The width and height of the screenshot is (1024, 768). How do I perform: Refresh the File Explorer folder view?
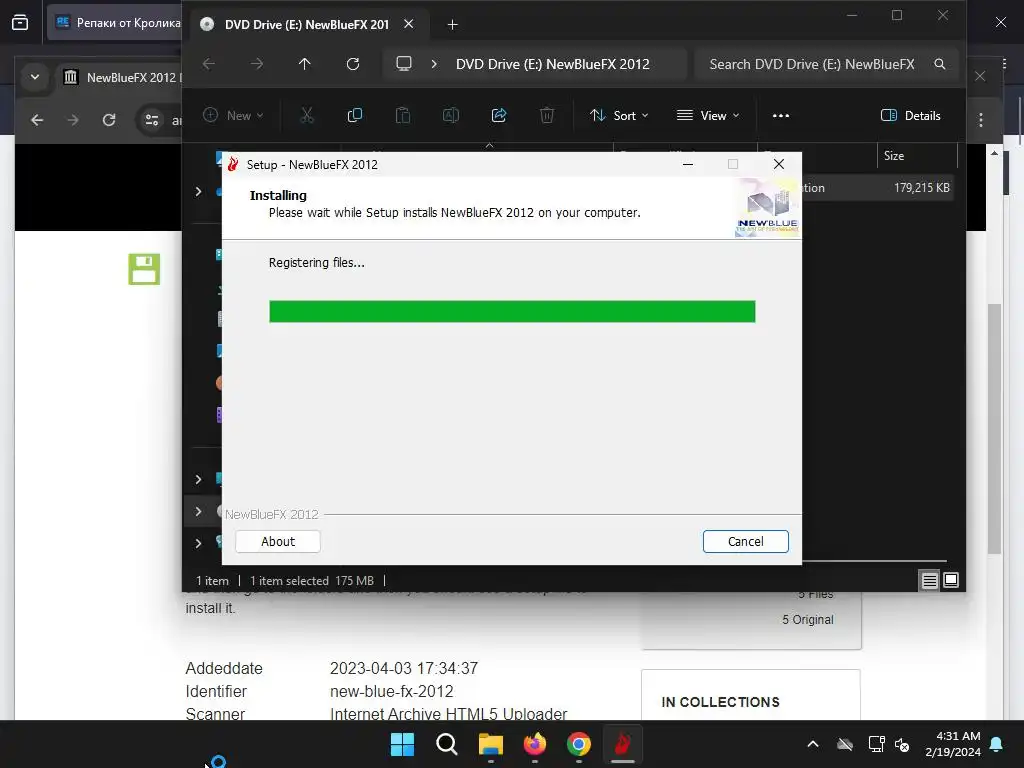tap(353, 64)
